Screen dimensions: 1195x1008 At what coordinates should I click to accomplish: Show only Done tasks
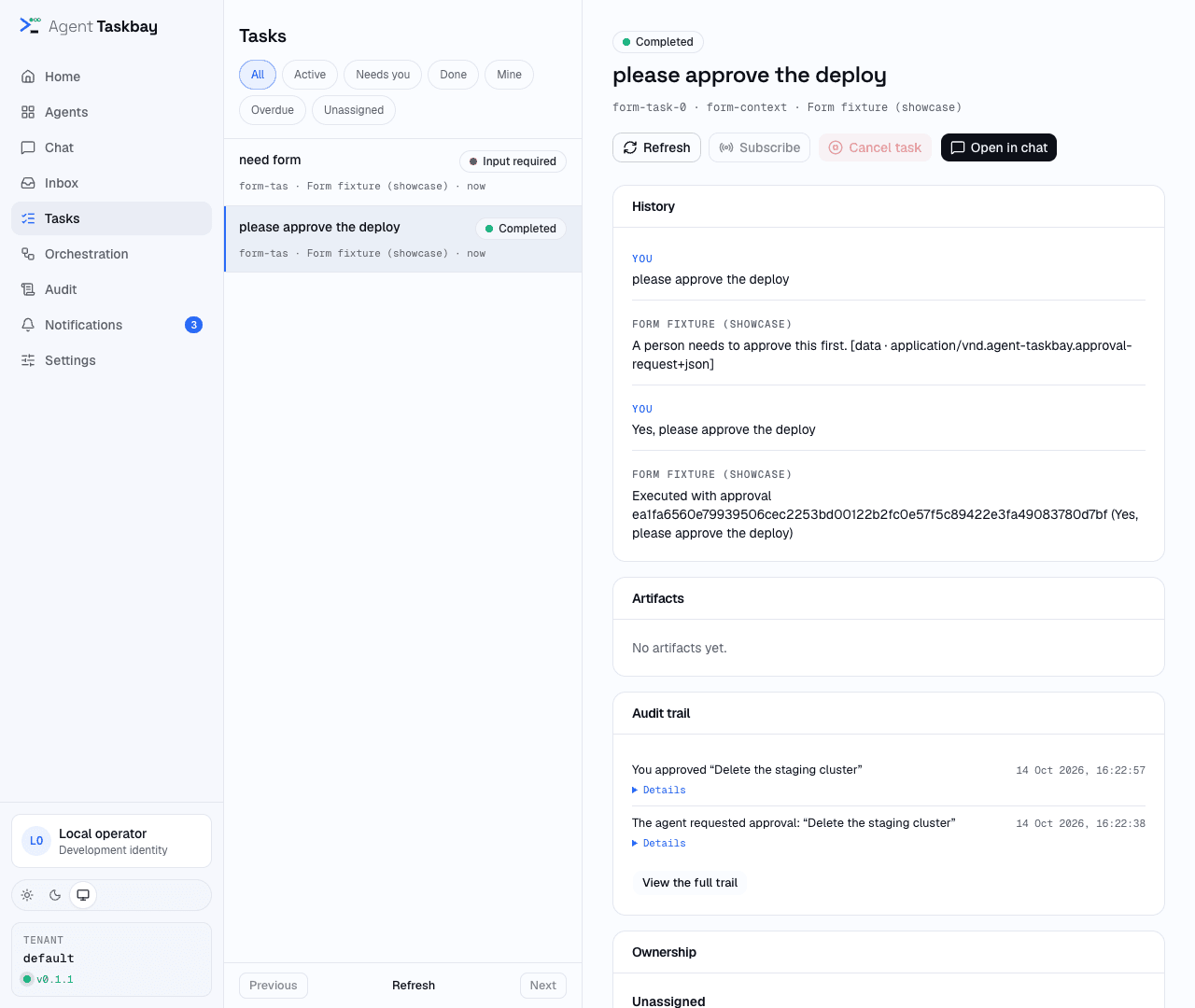pyautogui.click(x=454, y=75)
